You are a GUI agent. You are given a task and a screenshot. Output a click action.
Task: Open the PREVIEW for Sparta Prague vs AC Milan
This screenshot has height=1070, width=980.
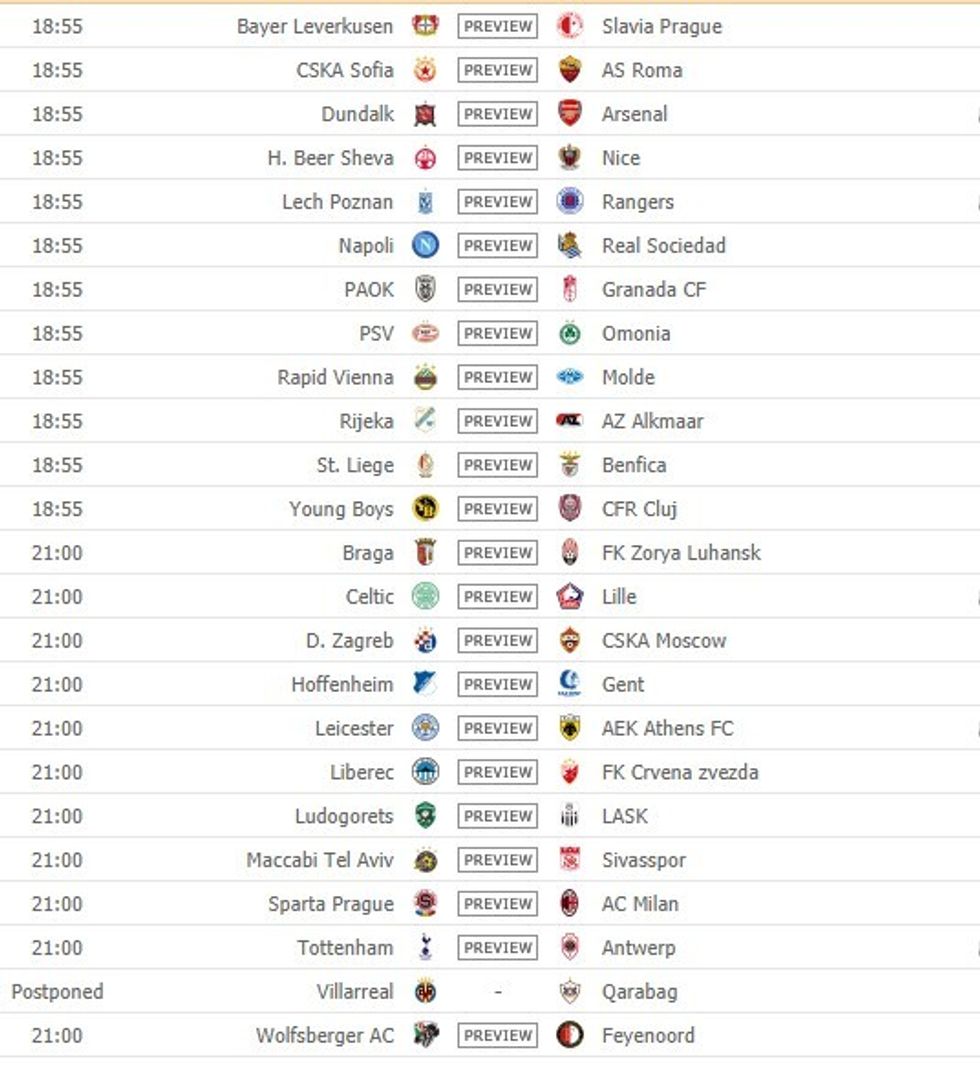(x=497, y=903)
